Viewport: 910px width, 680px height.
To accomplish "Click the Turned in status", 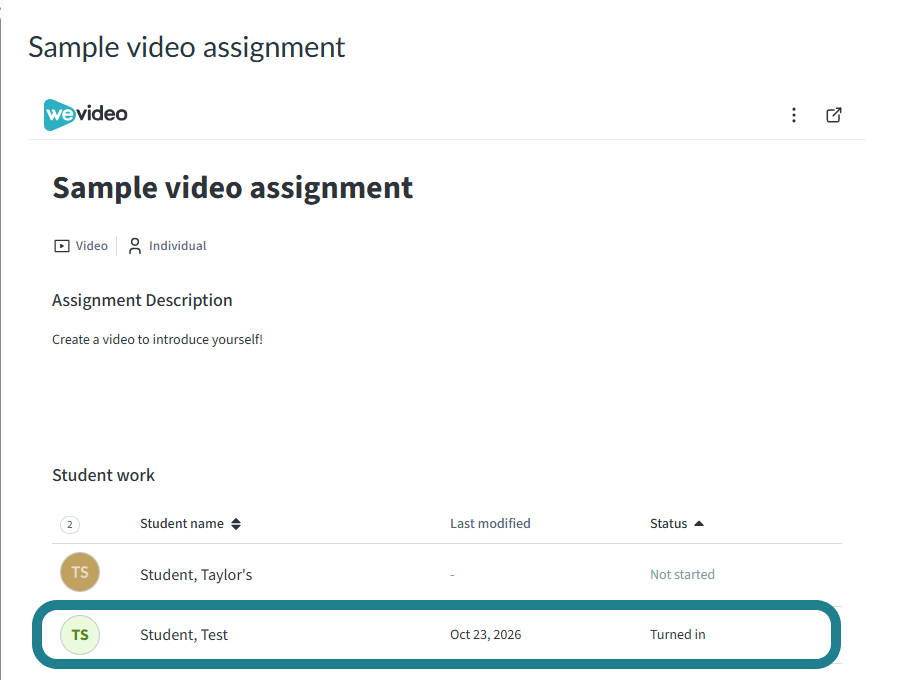I will click(677, 635).
